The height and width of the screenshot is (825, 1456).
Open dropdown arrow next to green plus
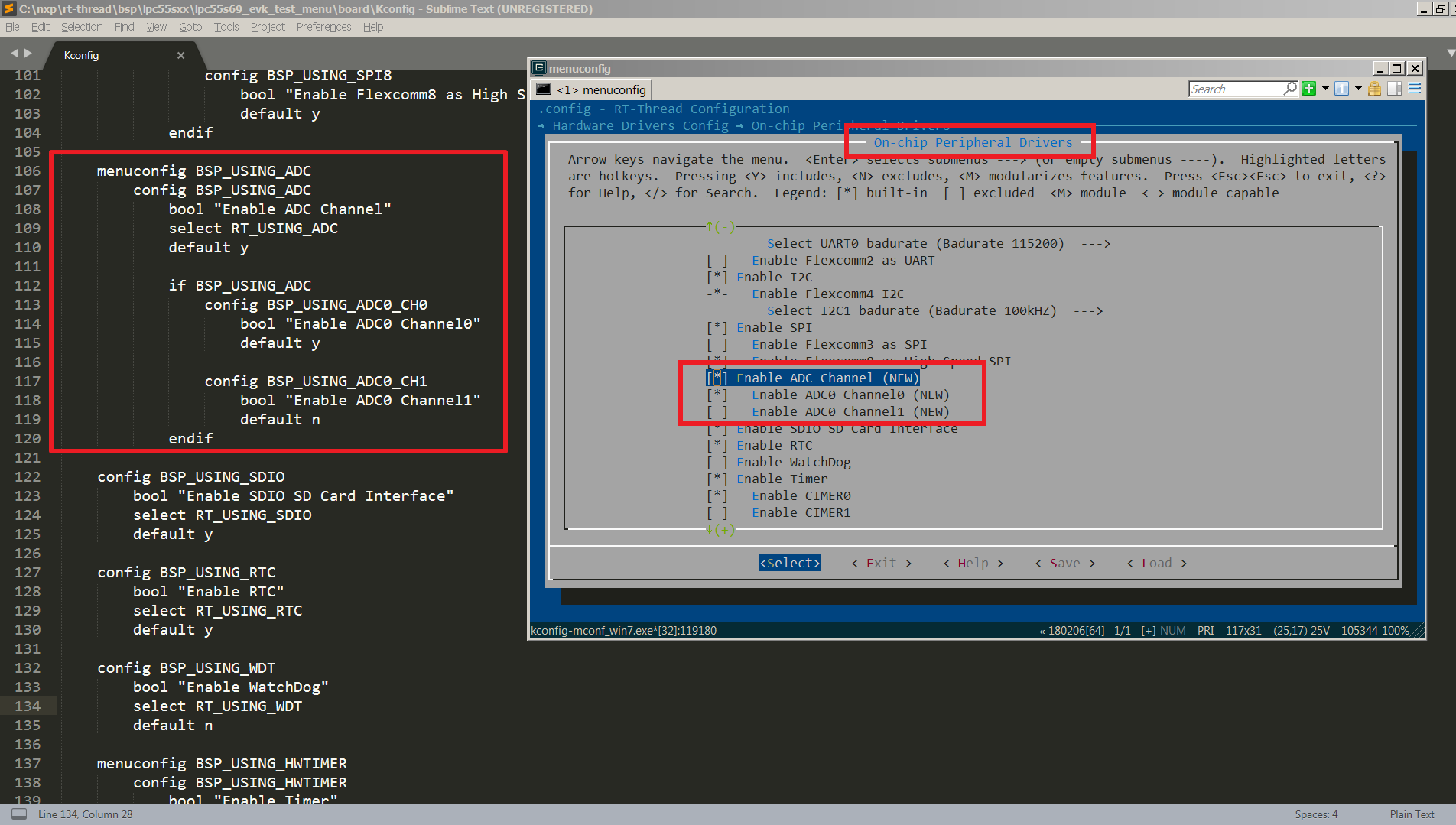tap(1325, 89)
